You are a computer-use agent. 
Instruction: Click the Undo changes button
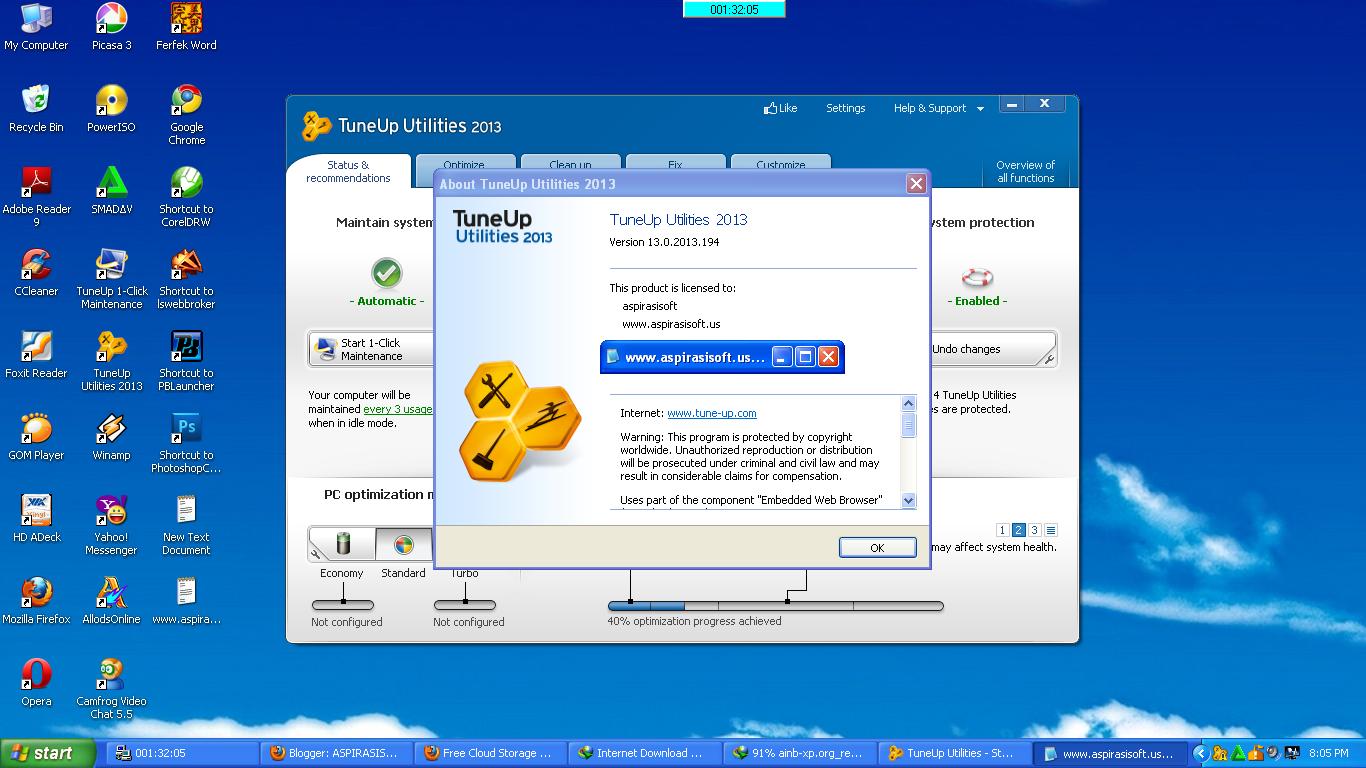coord(993,349)
